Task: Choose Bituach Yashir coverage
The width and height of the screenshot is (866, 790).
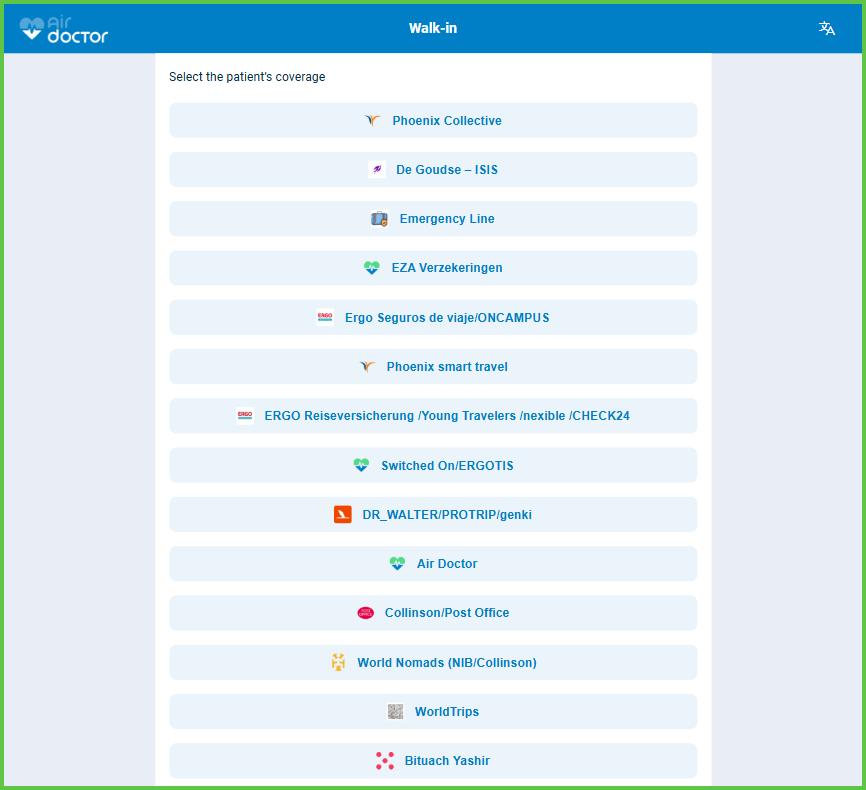Action: point(433,761)
